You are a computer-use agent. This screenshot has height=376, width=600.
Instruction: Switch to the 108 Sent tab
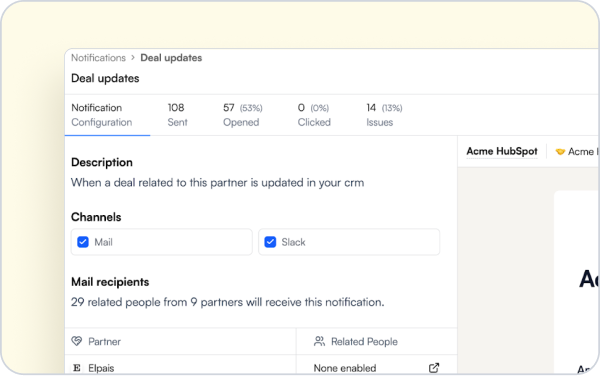[178, 115]
